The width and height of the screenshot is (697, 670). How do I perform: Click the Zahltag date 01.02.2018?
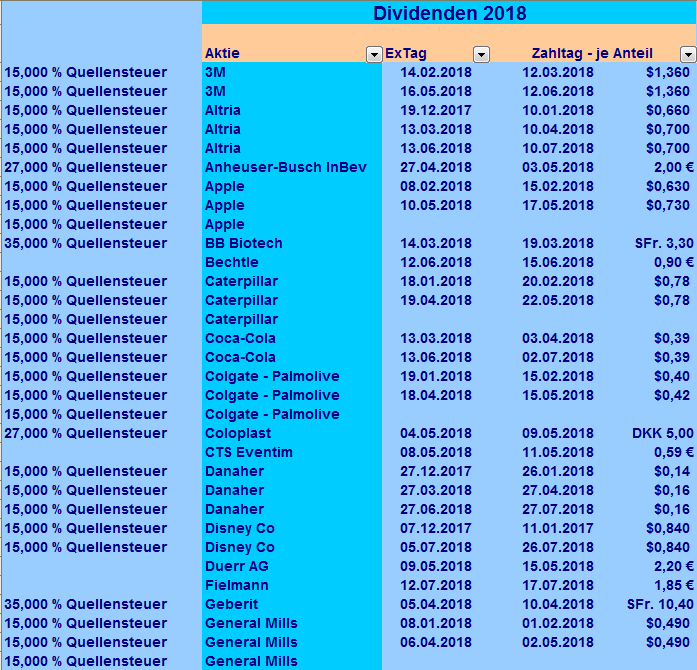[x=558, y=623]
